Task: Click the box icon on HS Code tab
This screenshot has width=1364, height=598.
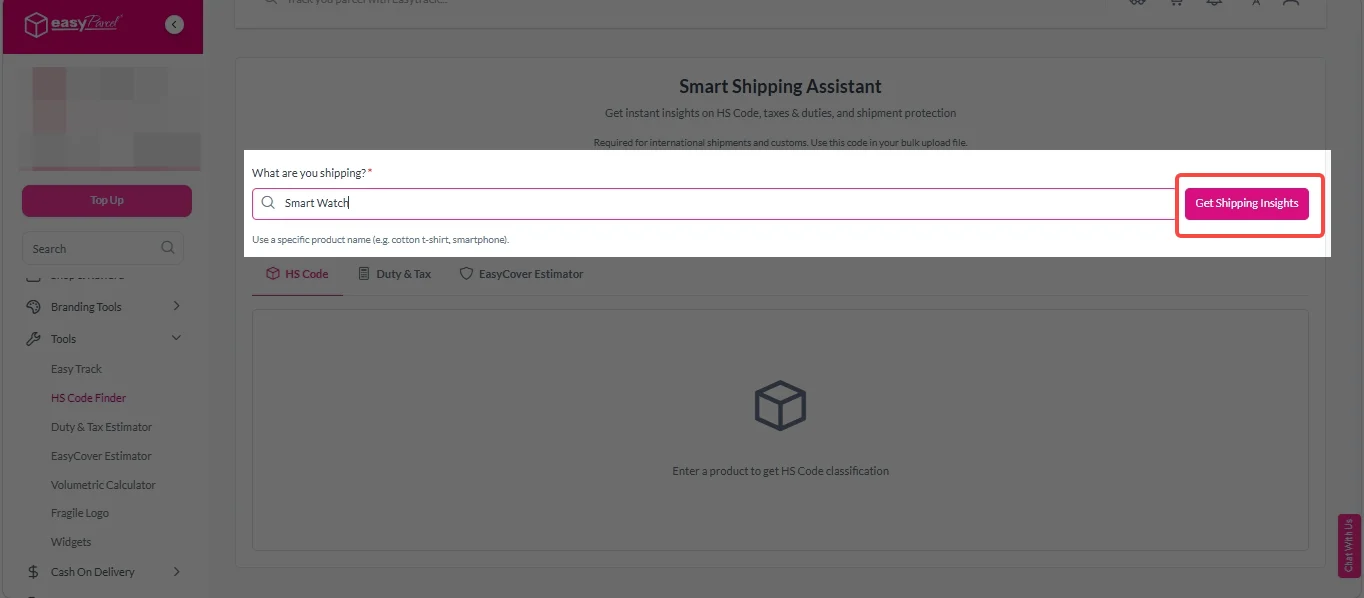Action: [x=271, y=272]
